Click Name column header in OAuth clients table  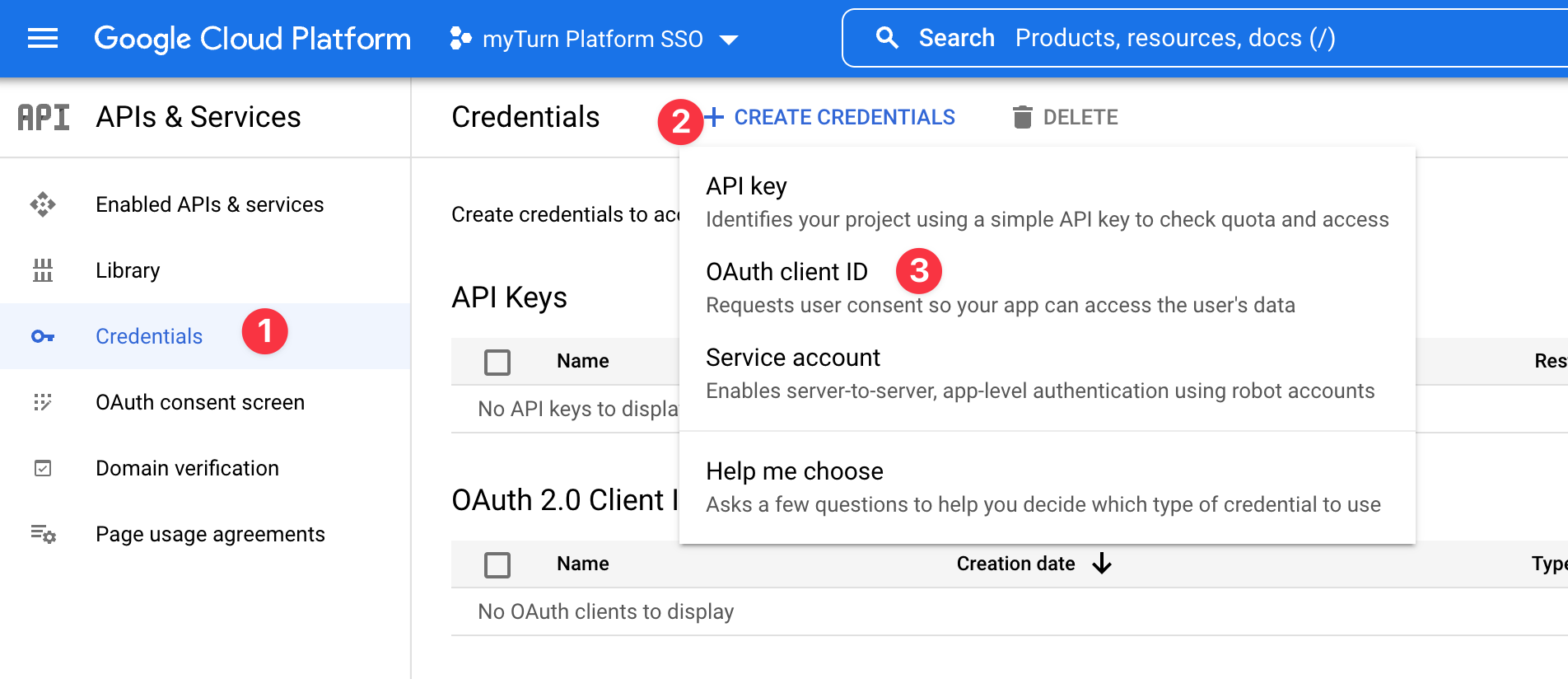583,564
